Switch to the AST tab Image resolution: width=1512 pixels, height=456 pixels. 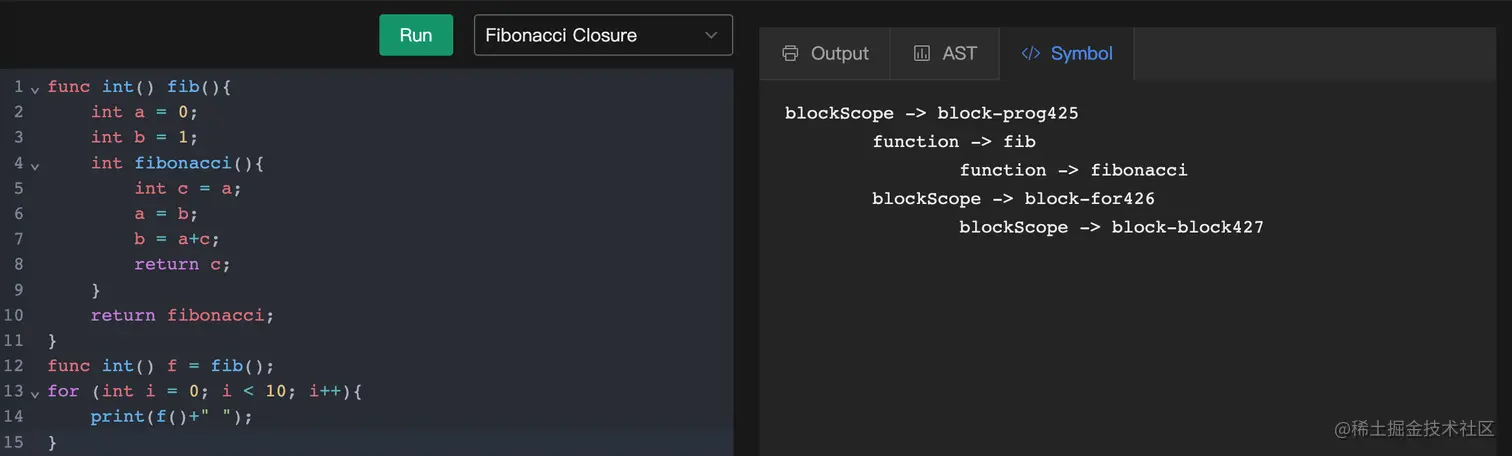(945, 54)
